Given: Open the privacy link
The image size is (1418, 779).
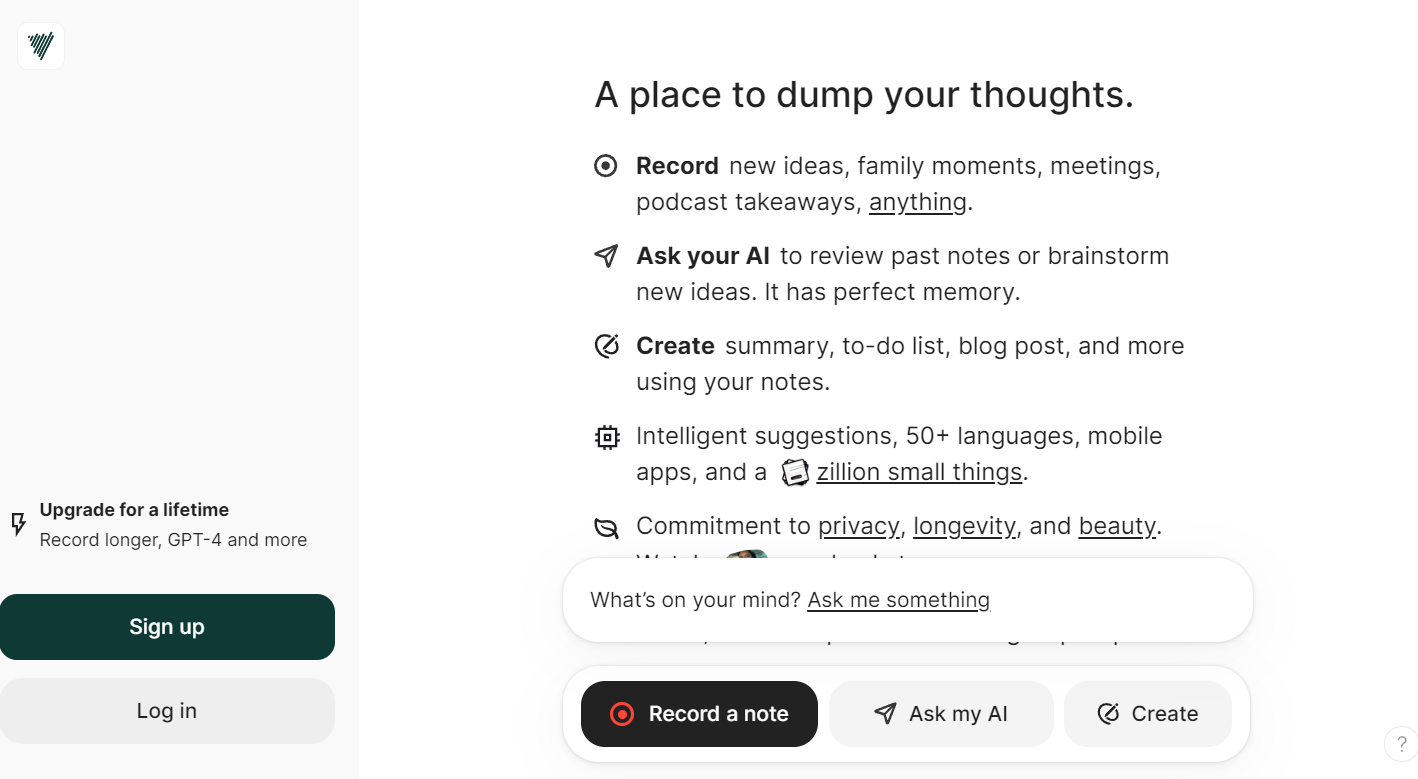Looking at the screenshot, I should 858,526.
